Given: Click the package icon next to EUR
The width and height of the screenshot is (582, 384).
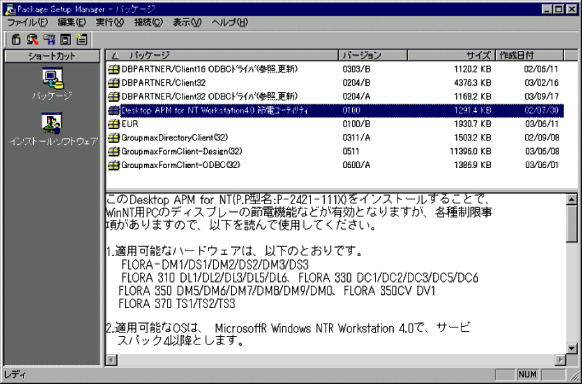Looking at the screenshot, I should tap(114, 124).
